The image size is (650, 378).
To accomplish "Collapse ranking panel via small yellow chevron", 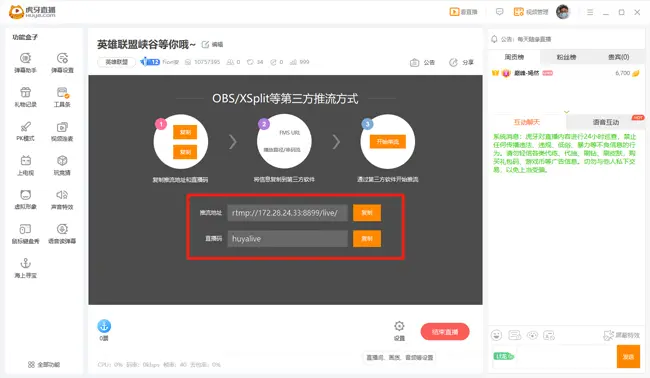I will coord(566,112).
